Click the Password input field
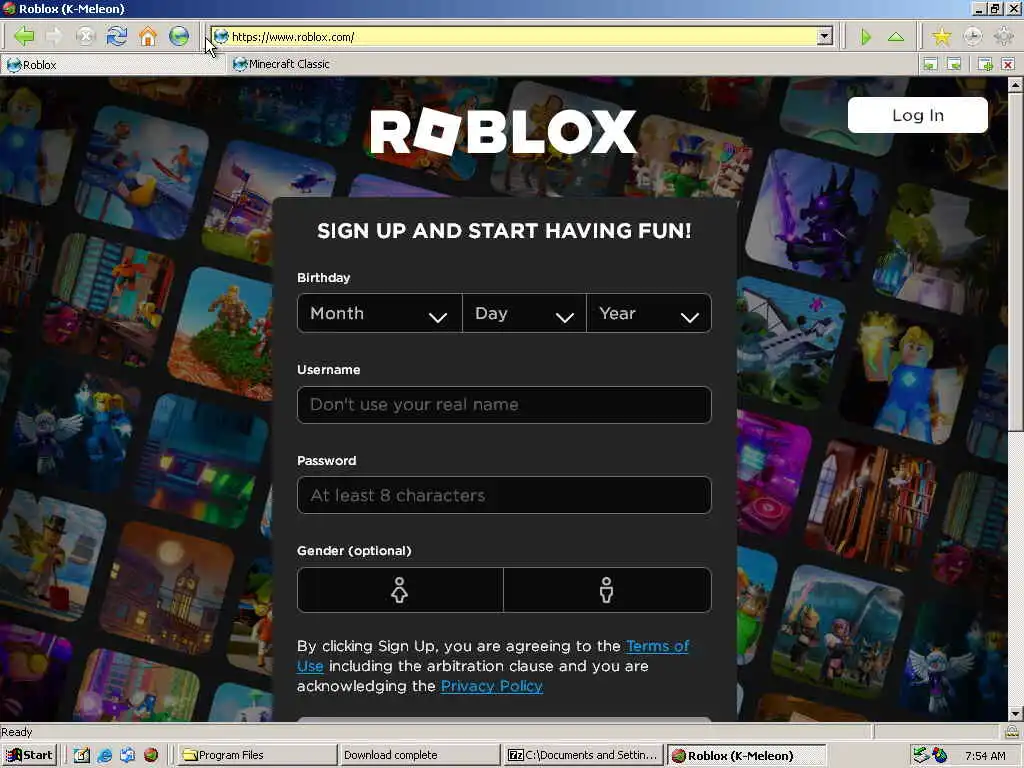 click(504, 495)
